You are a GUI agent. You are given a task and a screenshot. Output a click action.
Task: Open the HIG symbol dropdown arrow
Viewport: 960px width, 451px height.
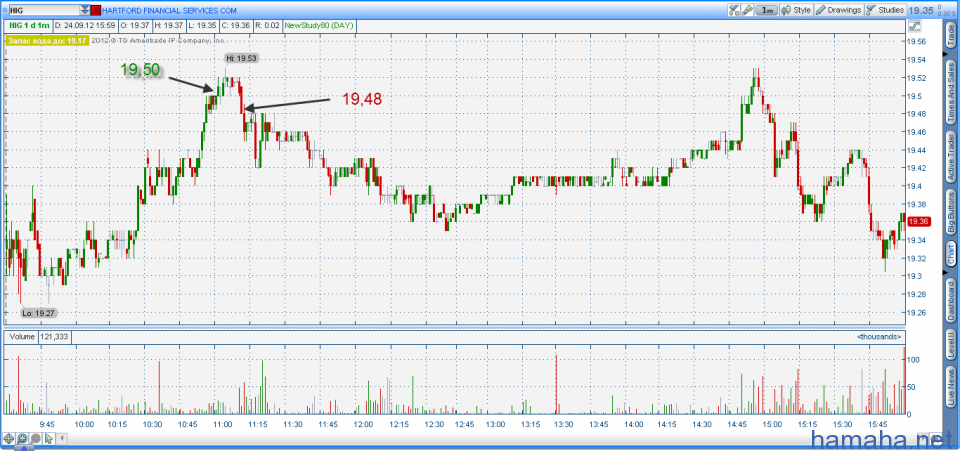click(x=84, y=10)
